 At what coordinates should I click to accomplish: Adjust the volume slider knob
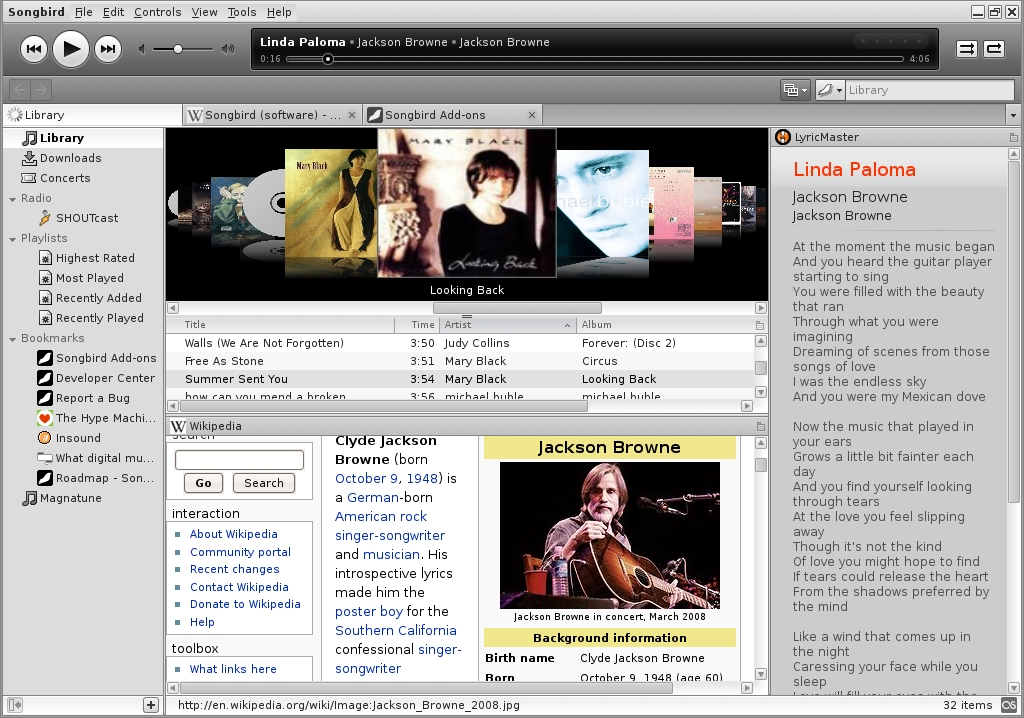click(178, 48)
